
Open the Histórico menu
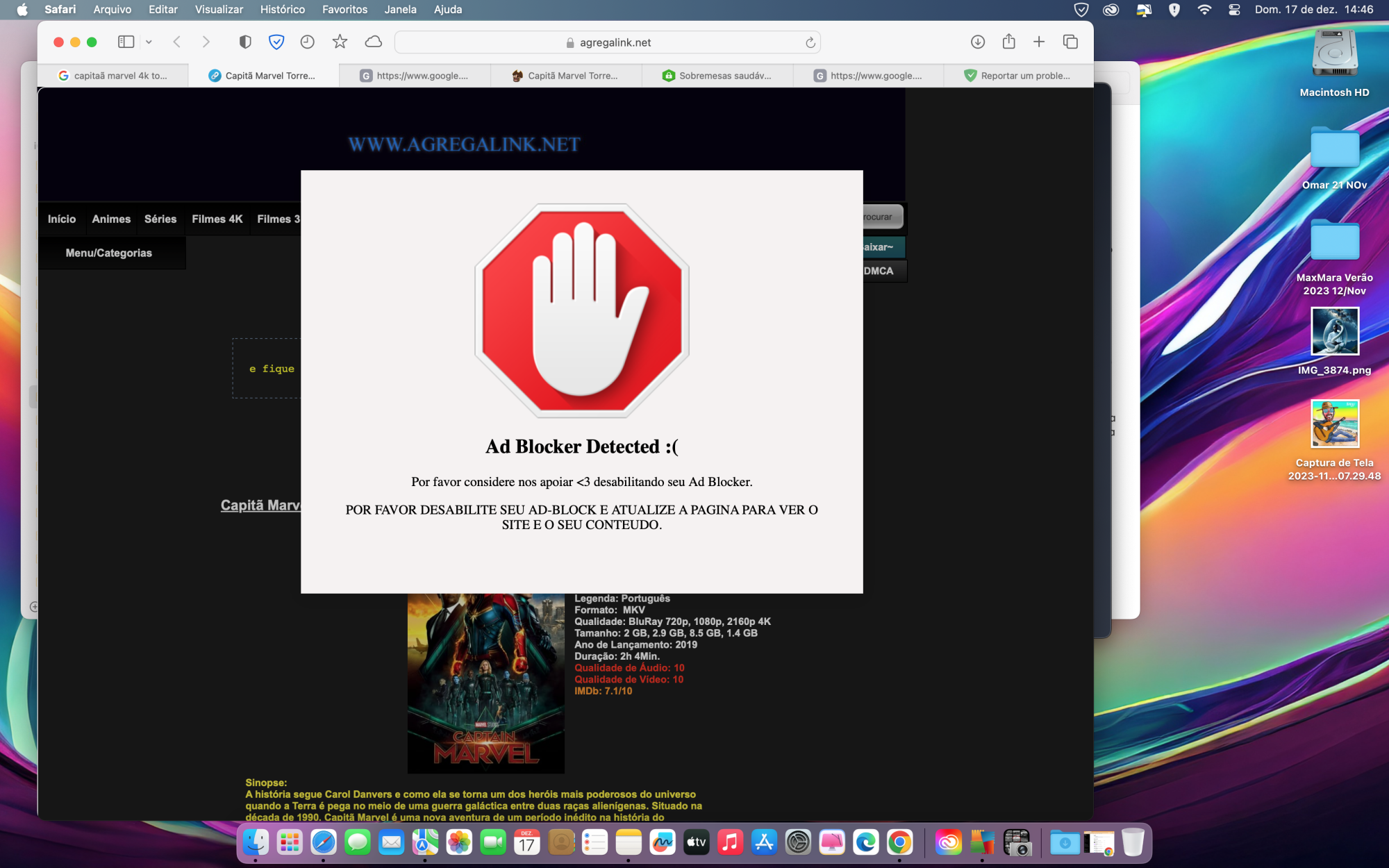pyautogui.click(x=283, y=10)
